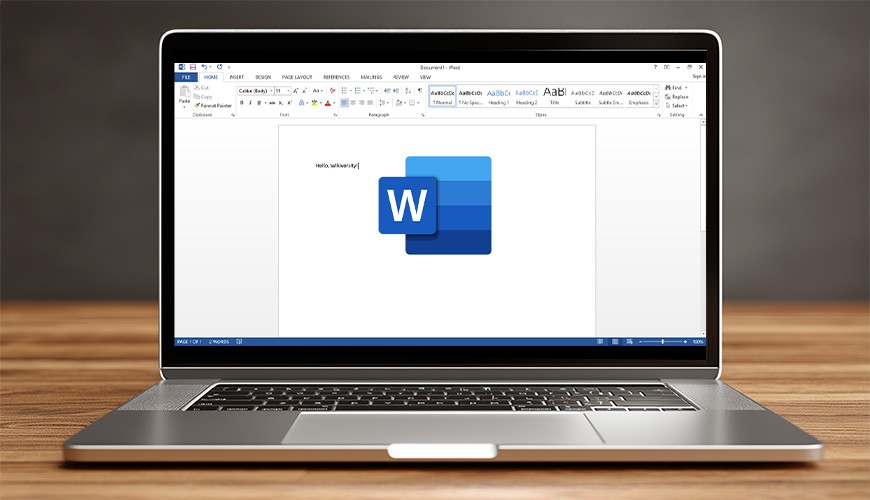Toggle italic formatting

click(250, 103)
